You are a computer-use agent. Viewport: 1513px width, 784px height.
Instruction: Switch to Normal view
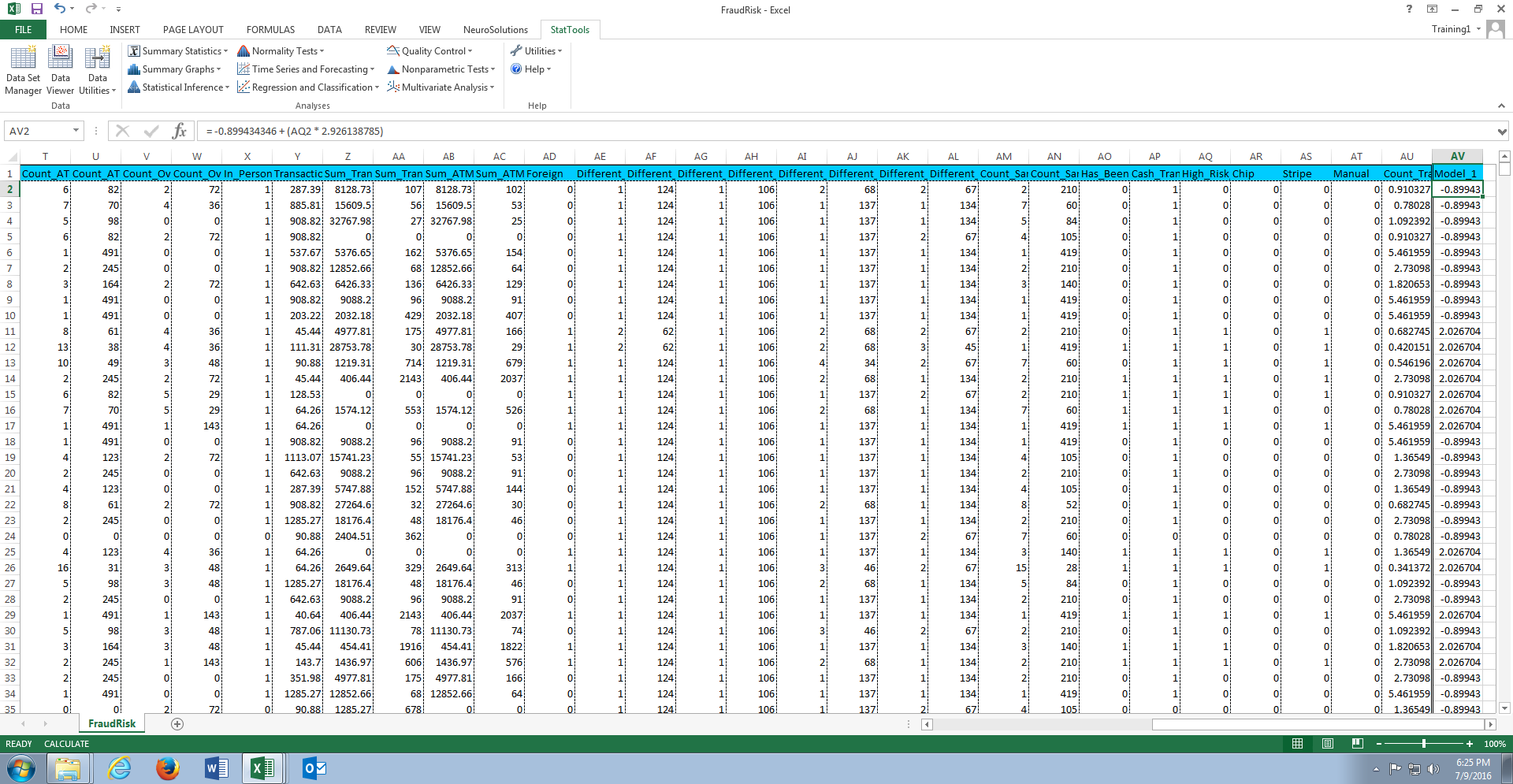pyautogui.click(x=1297, y=743)
